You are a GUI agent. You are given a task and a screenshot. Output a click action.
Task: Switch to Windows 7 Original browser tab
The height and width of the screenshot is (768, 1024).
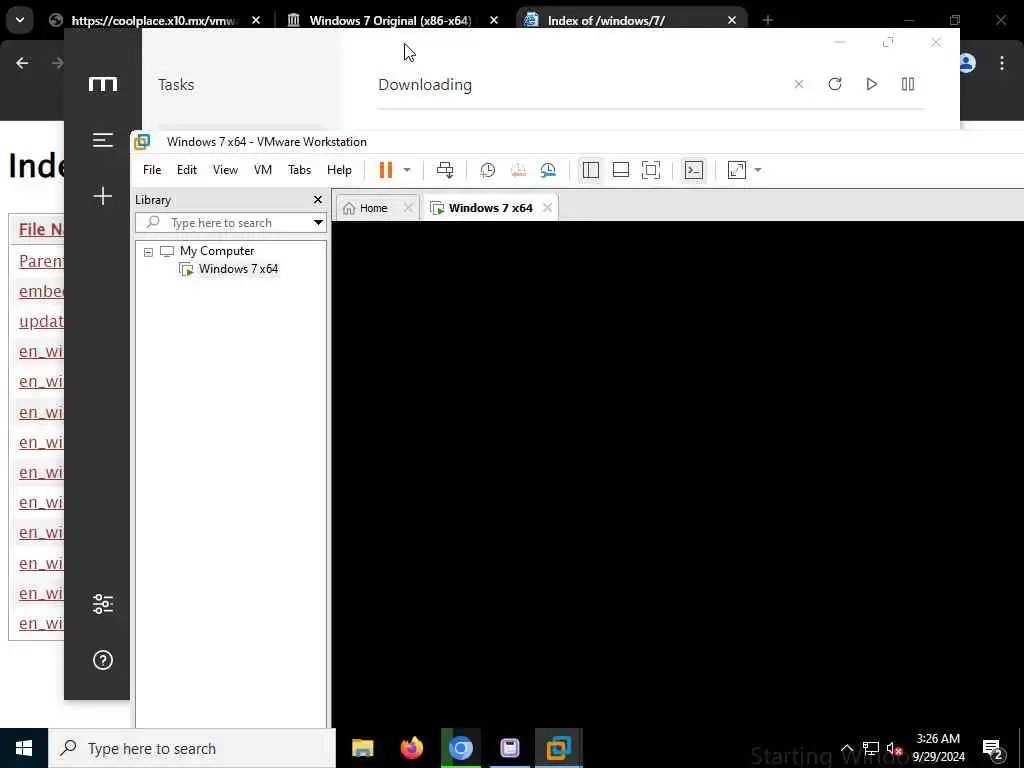coord(389,20)
